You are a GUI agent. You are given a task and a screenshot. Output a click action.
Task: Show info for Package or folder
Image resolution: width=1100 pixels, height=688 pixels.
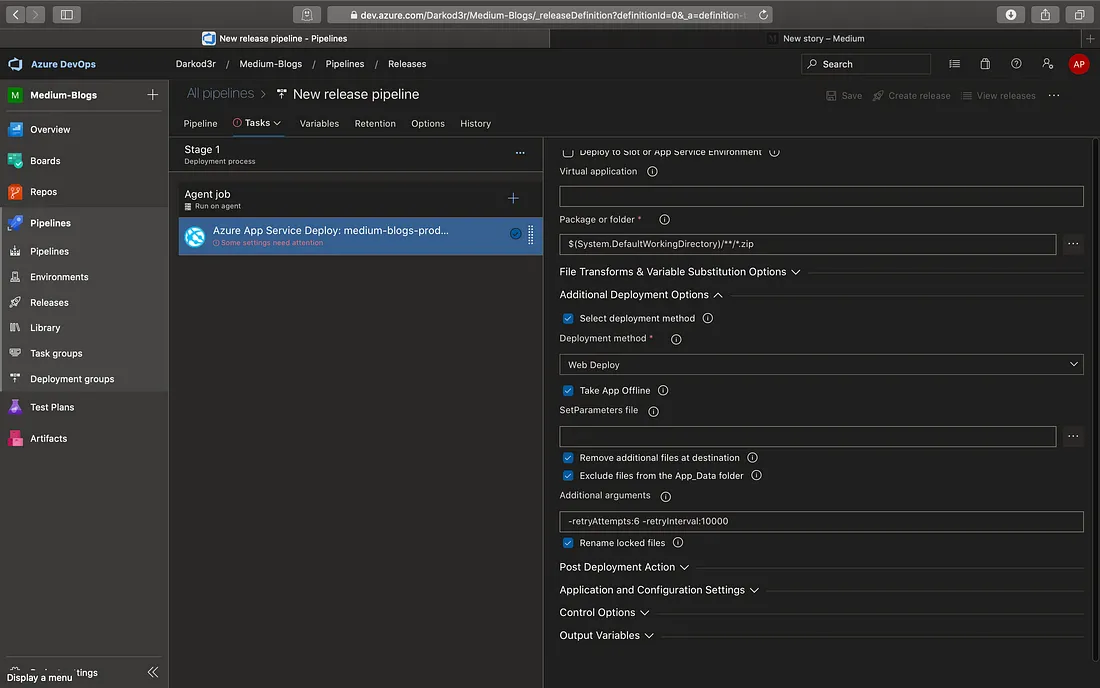click(x=664, y=220)
